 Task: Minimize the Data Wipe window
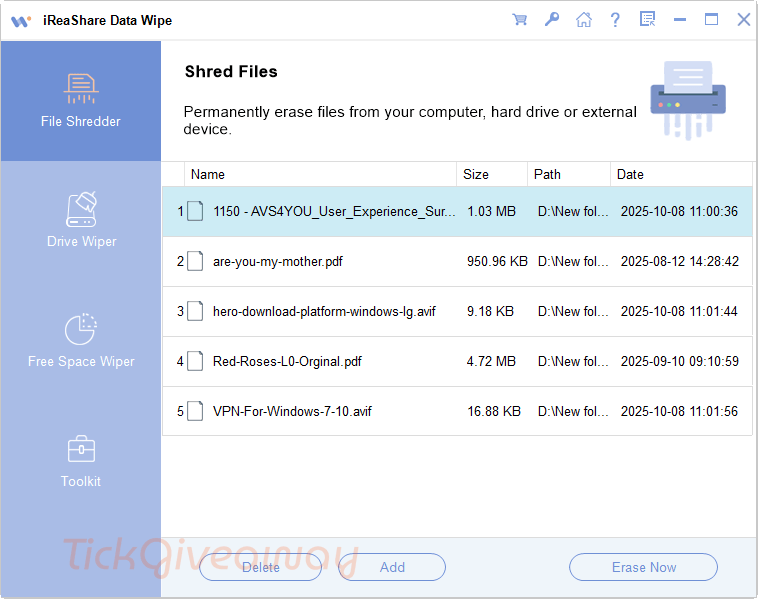[x=680, y=20]
